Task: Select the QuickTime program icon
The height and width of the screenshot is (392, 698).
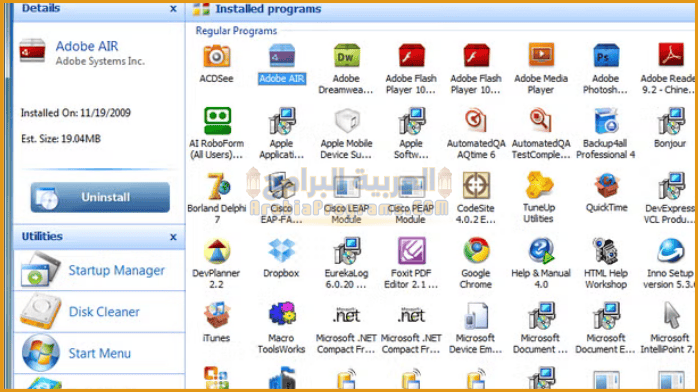Action: (x=606, y=186)
